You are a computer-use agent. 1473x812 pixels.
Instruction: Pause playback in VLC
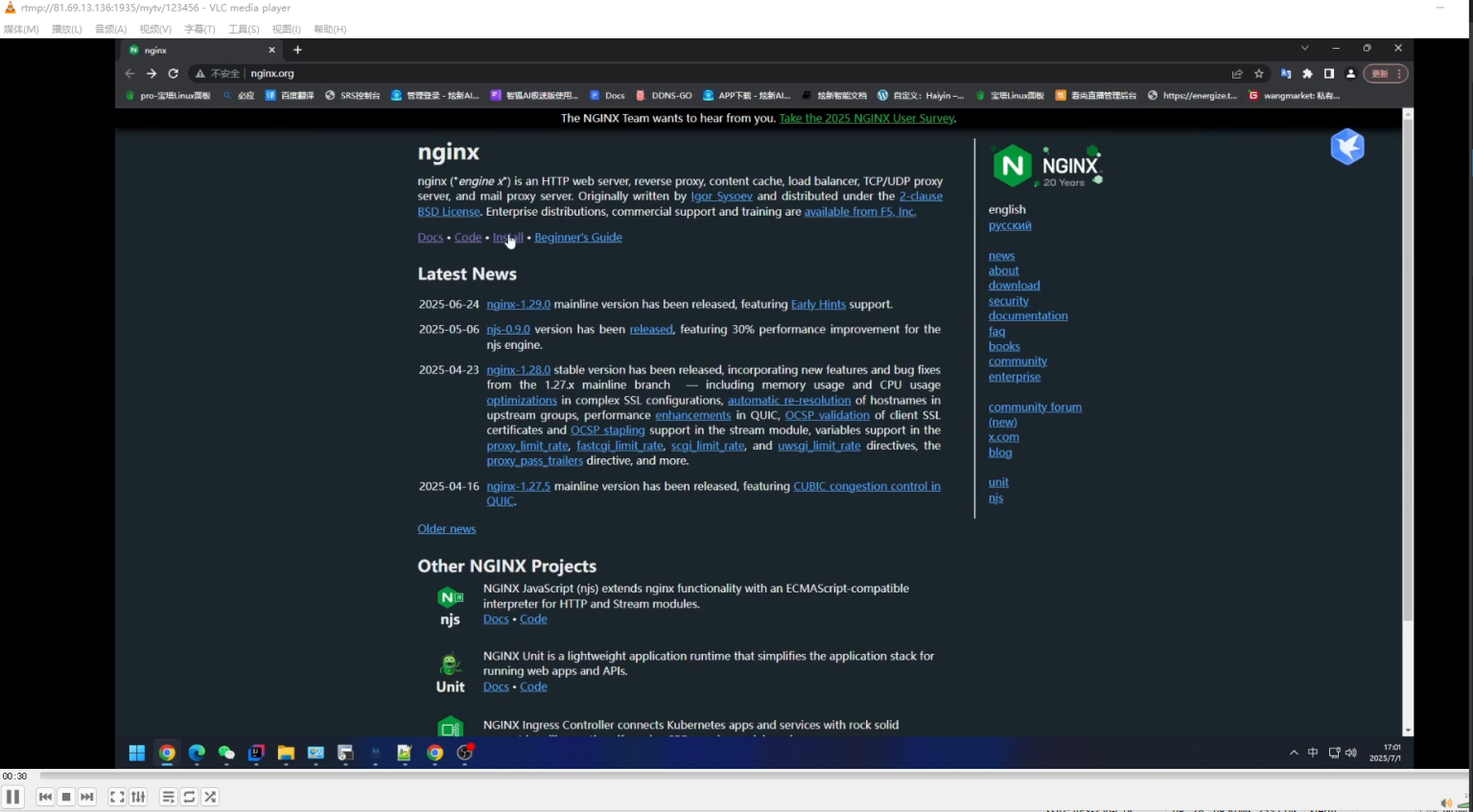pyautogui.click(x=13, y=797)
